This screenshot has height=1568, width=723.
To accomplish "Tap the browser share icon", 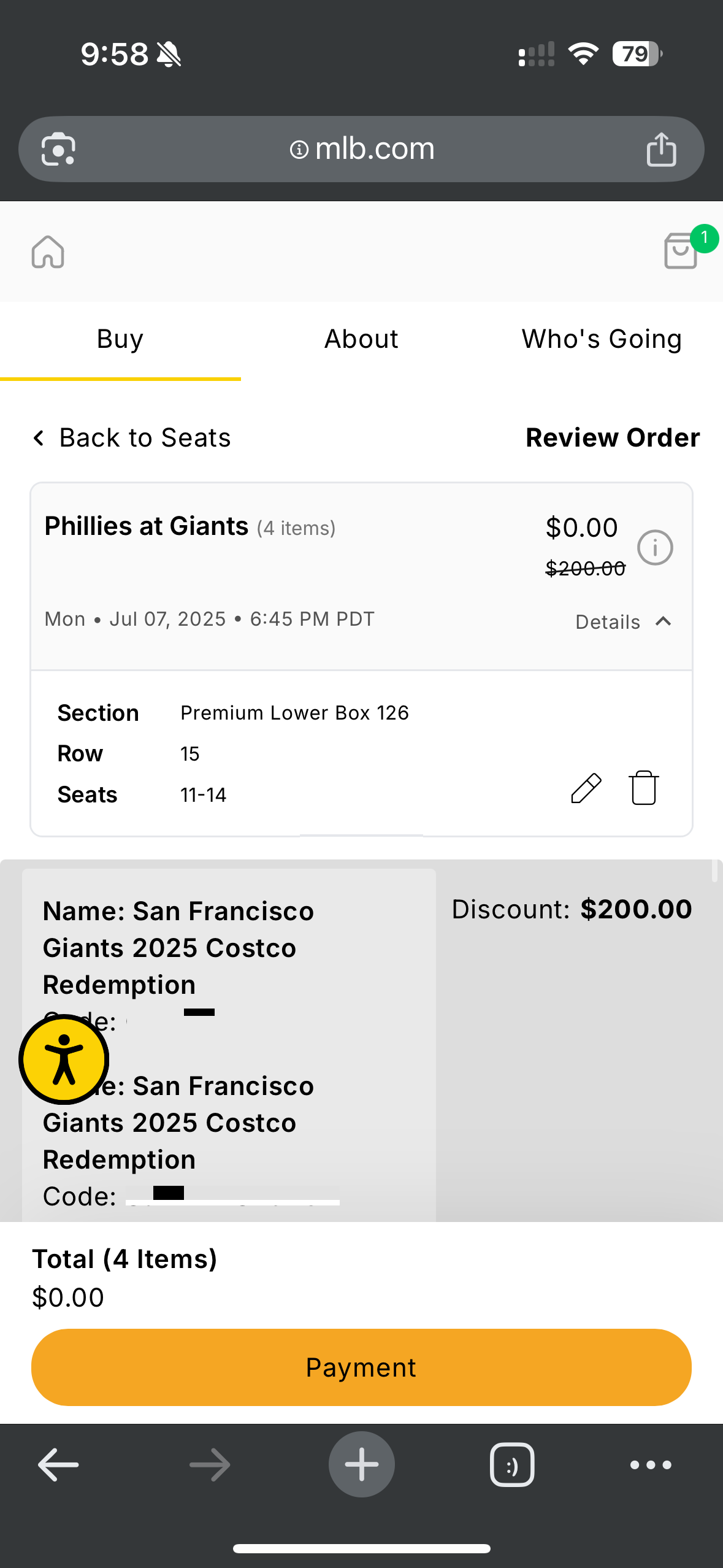I will click(661, 150).
